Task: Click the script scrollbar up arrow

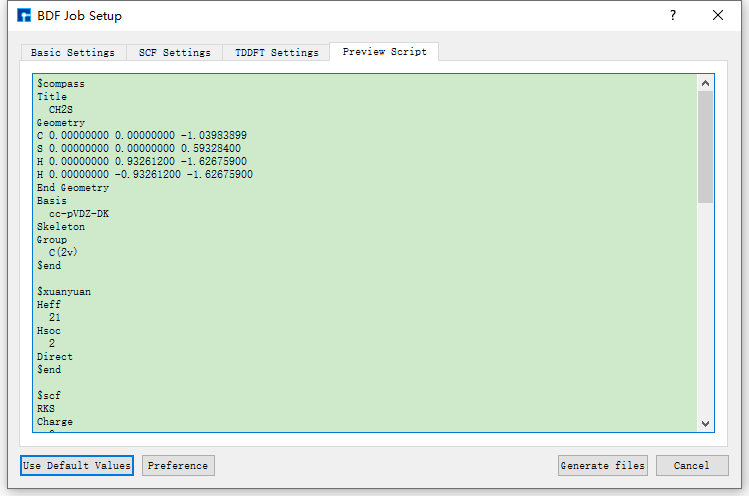Action: (706, 83)
